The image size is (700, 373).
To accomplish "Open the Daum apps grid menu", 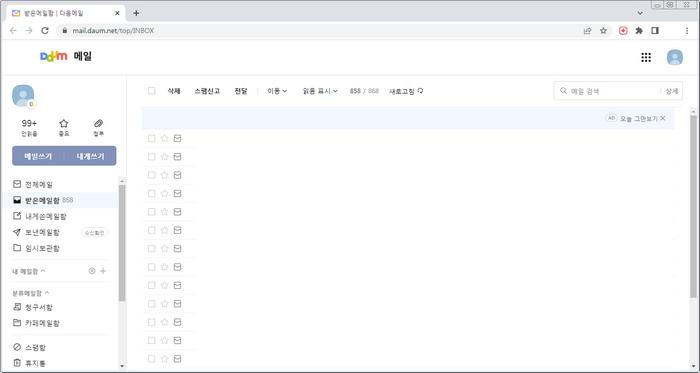I will tap(646, 57).
